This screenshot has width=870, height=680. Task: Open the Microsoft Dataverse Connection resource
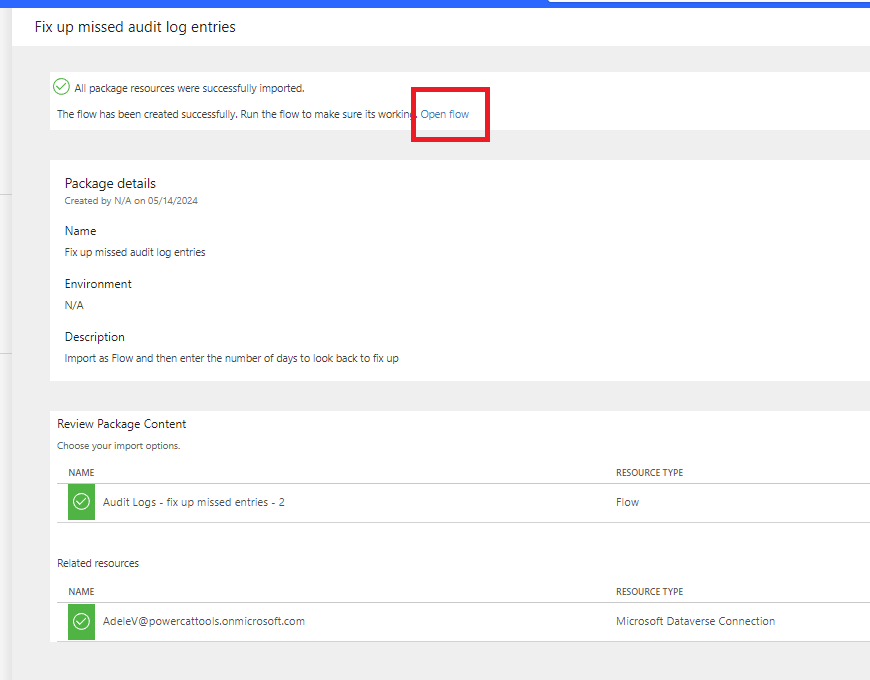(x=695, y=620)
